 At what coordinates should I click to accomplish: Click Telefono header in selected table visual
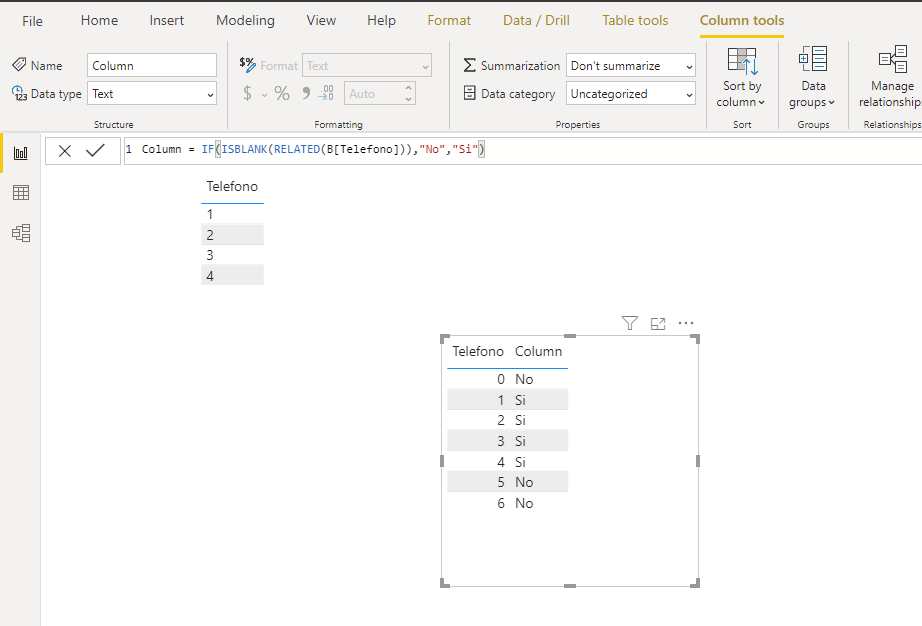(478, 352)
